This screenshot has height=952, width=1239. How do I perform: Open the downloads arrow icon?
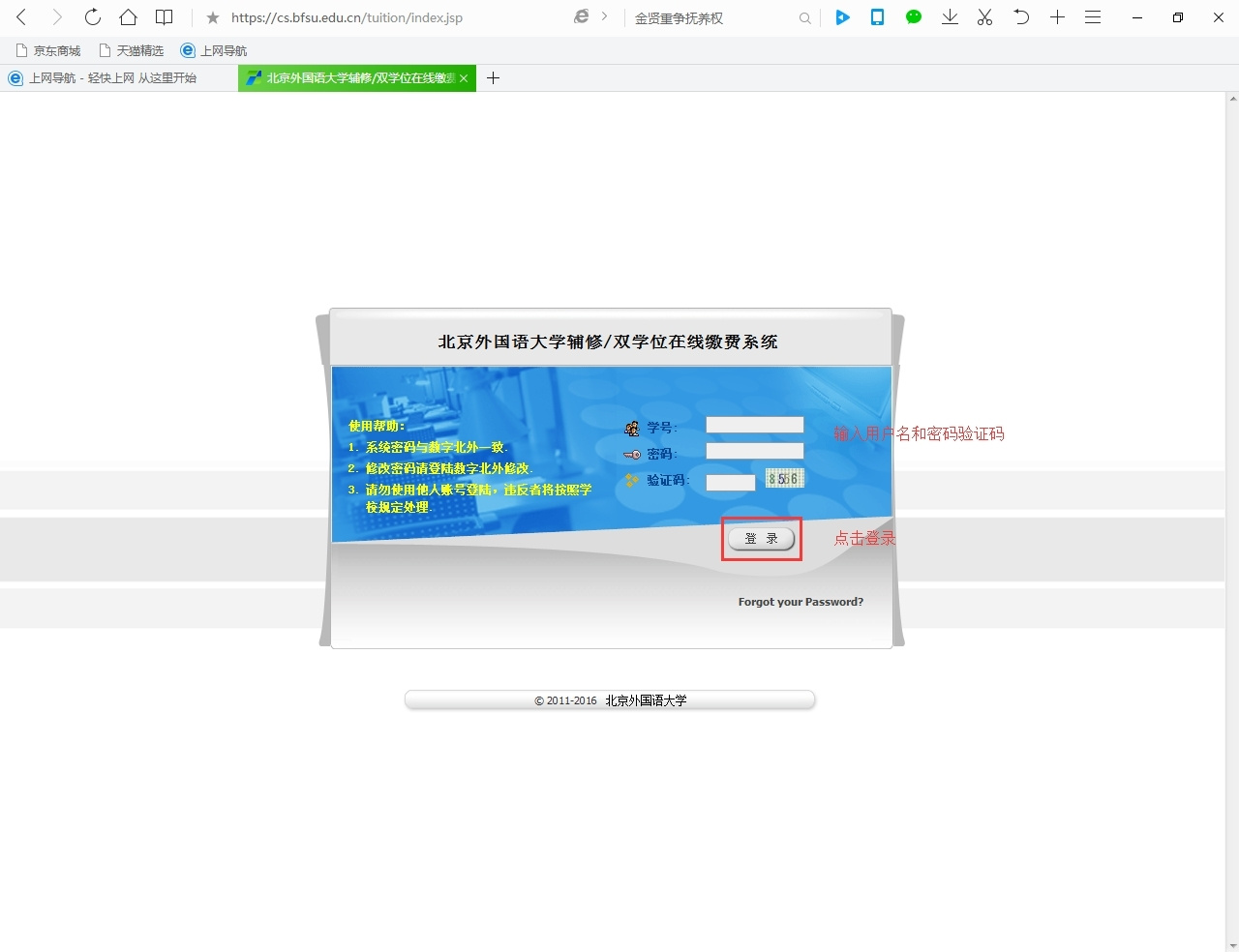tap(950, 17)
